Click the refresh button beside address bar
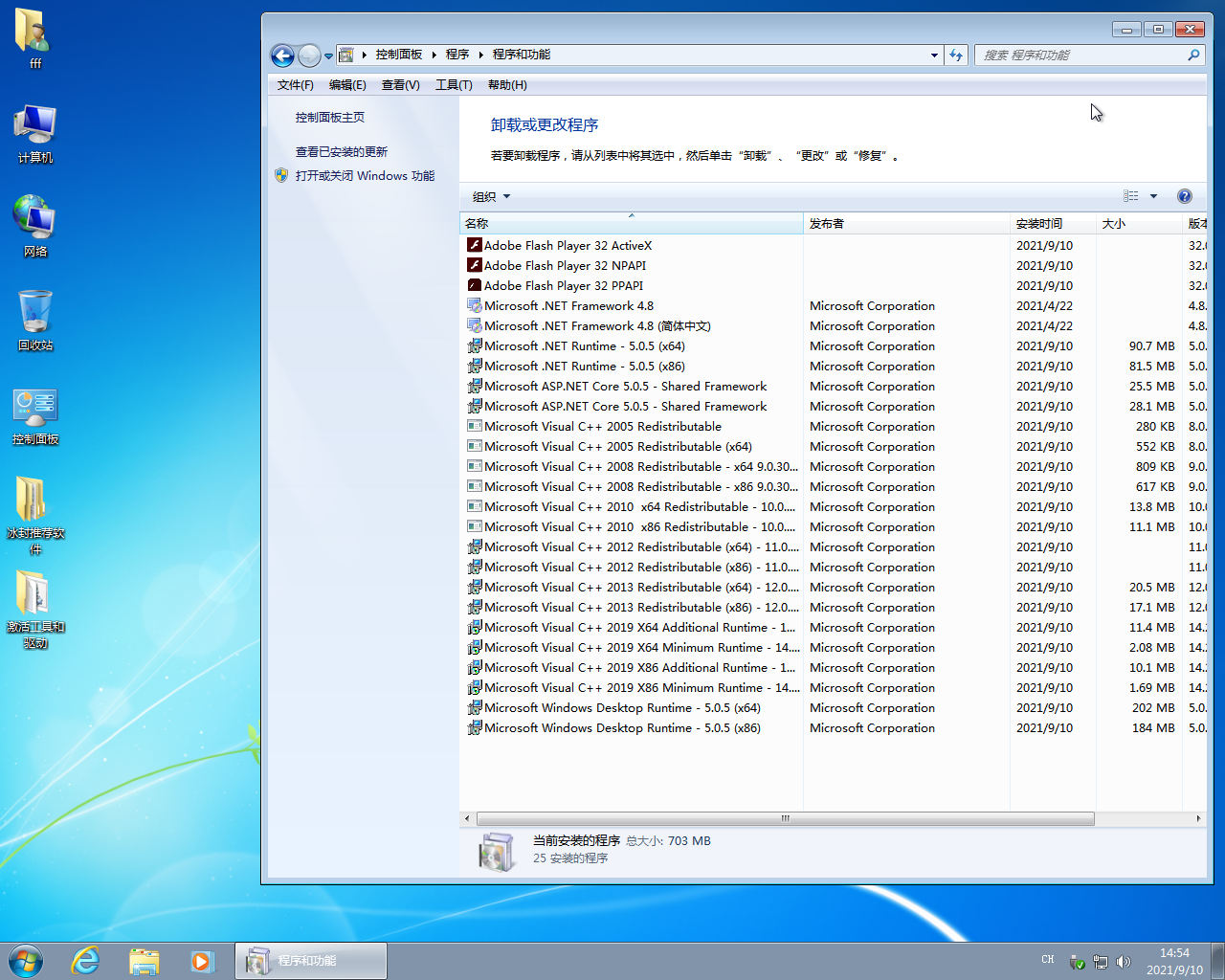The width and height of the screenshot is (1225, 980). coord(956,56)
